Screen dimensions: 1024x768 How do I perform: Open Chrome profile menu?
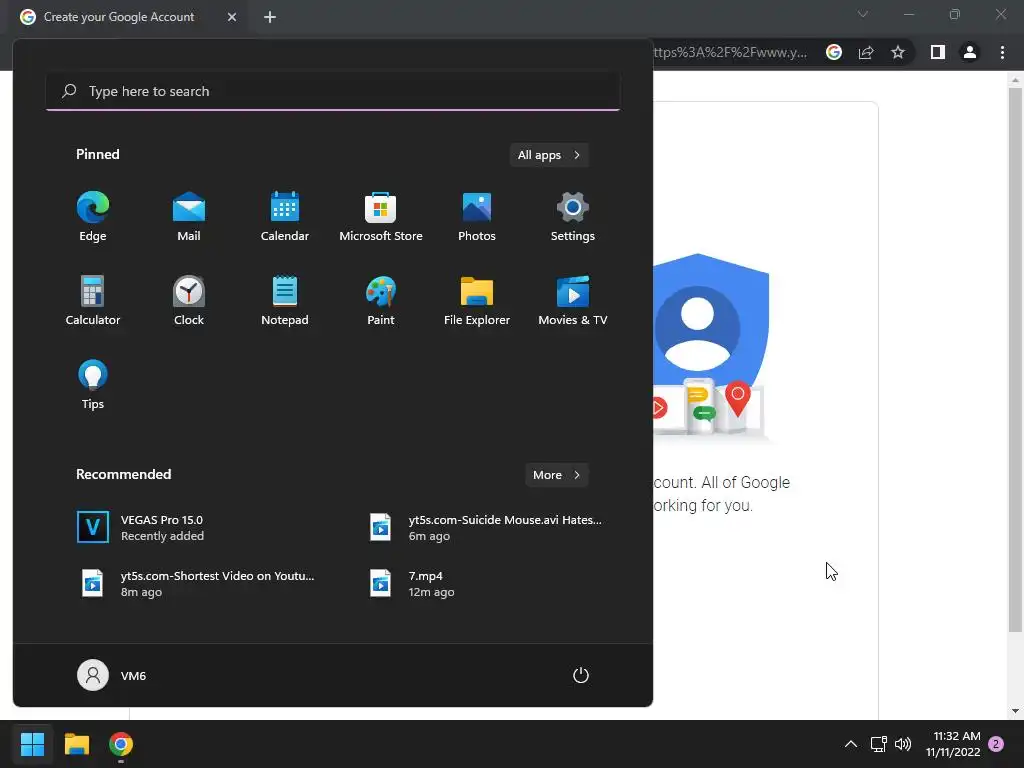(970, 52)
